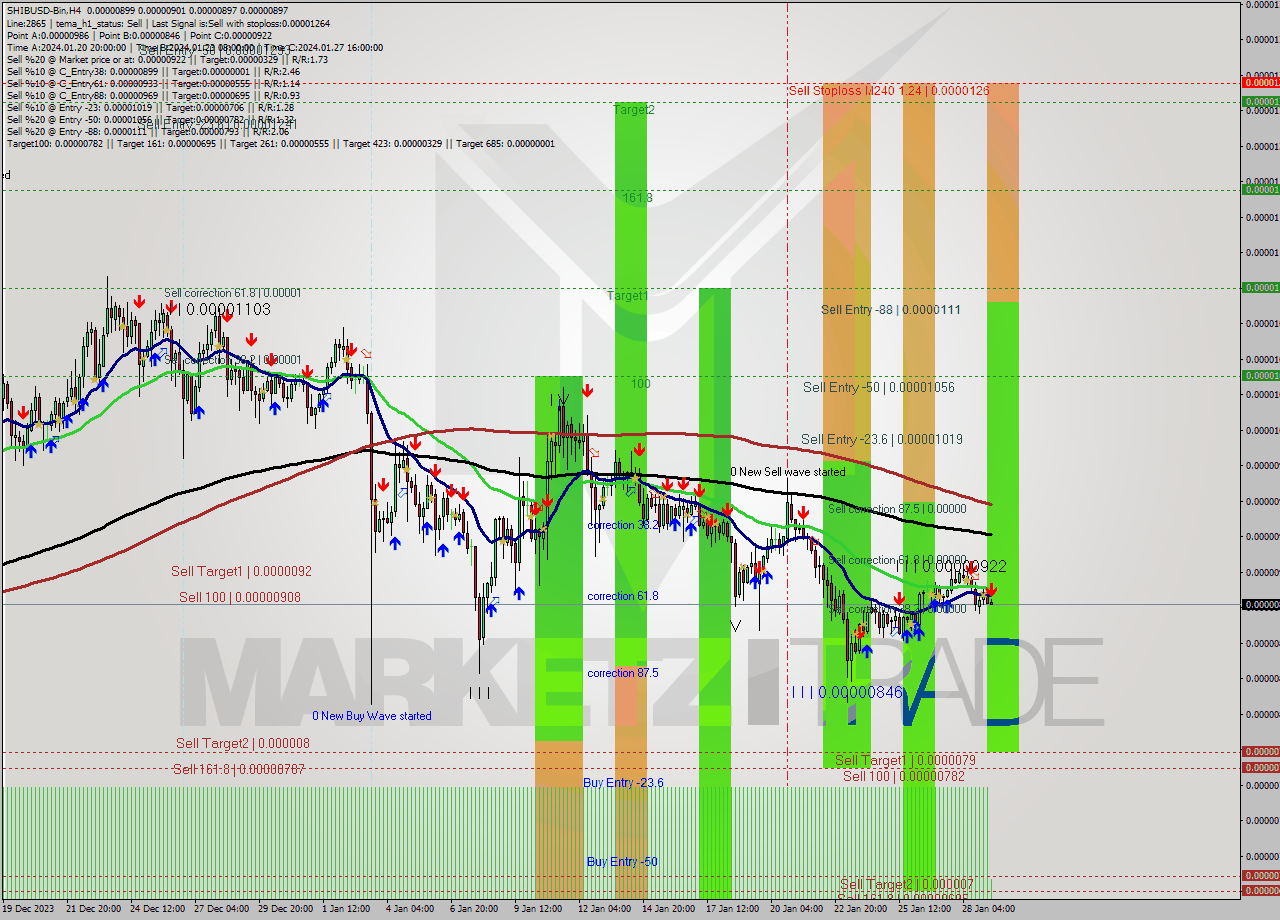
Task: Click the '6 Jan 20:00' time axis label
Action: pos(474,909)
